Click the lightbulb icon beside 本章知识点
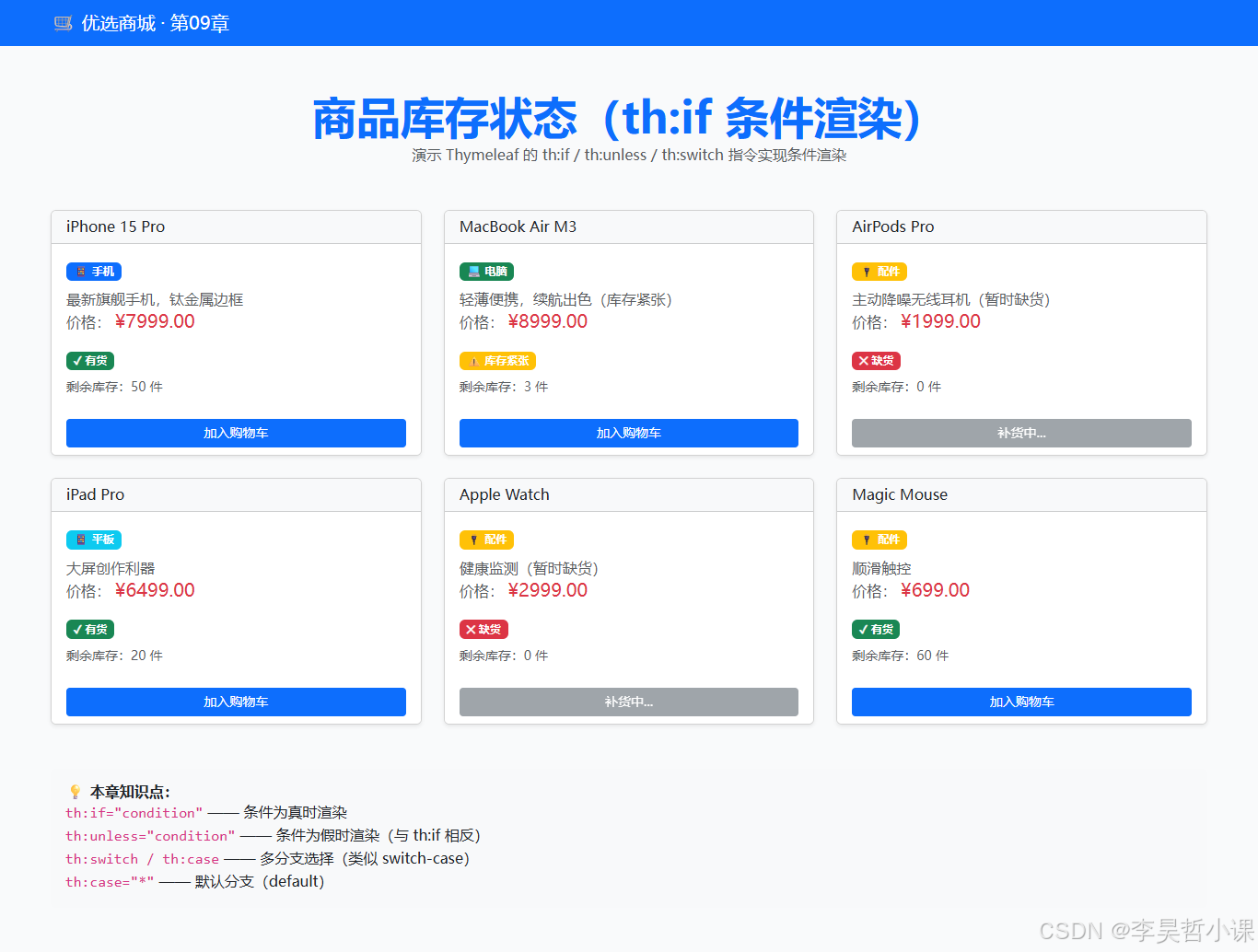The image size is (1258, 952). tap(76, 792)
